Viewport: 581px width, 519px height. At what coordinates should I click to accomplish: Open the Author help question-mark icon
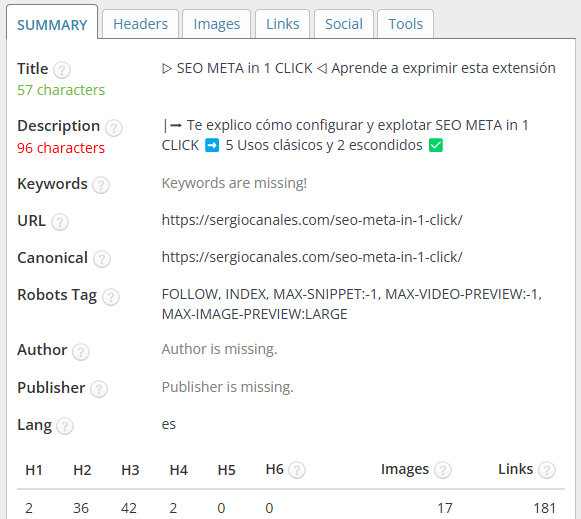tap(81, 352)
